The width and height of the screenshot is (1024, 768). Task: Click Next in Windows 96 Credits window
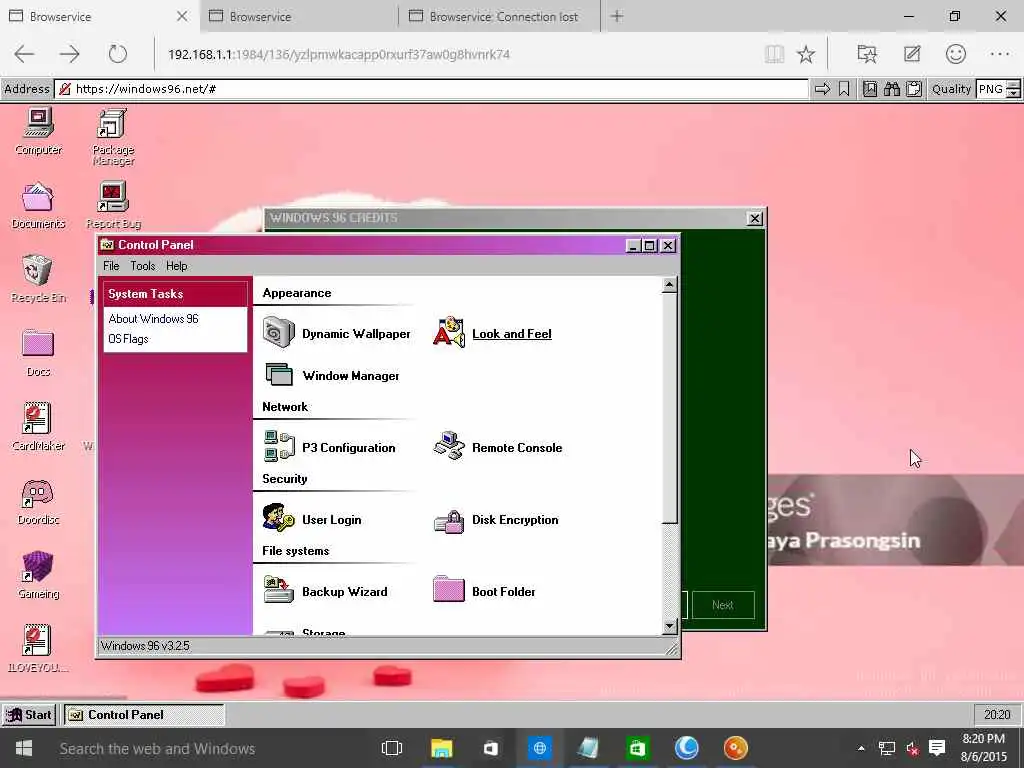[723, 605]
